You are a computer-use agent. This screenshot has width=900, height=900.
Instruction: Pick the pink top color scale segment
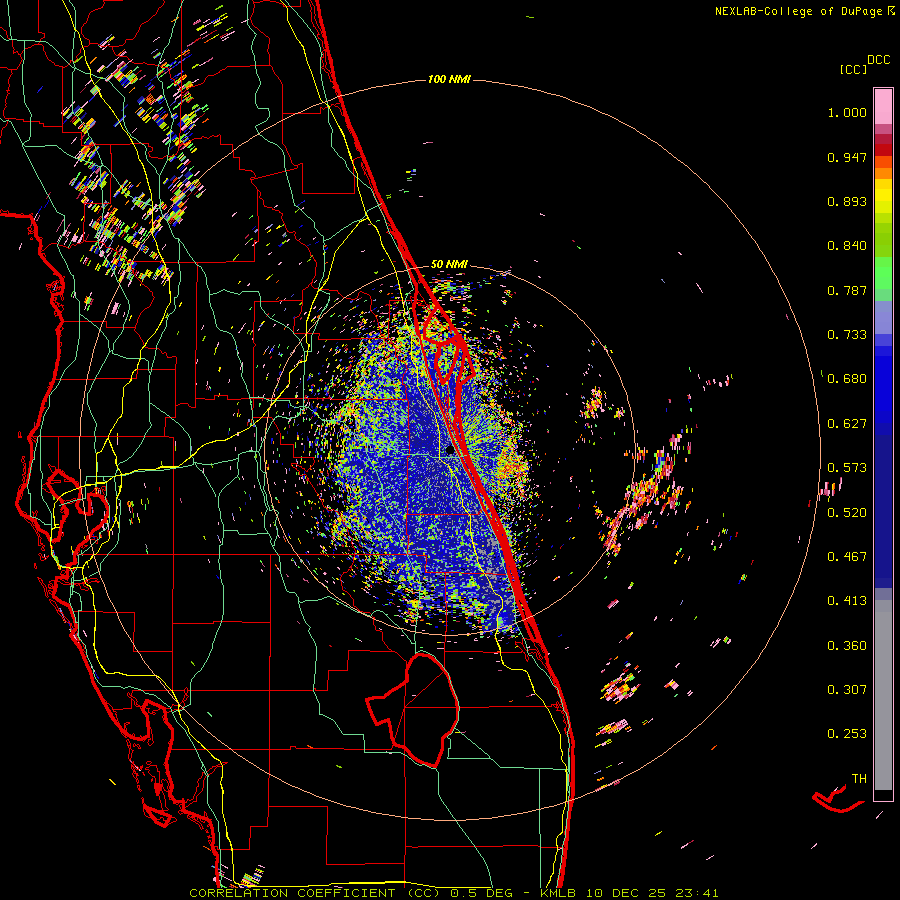pyautogui.click(x=883, y=106)
